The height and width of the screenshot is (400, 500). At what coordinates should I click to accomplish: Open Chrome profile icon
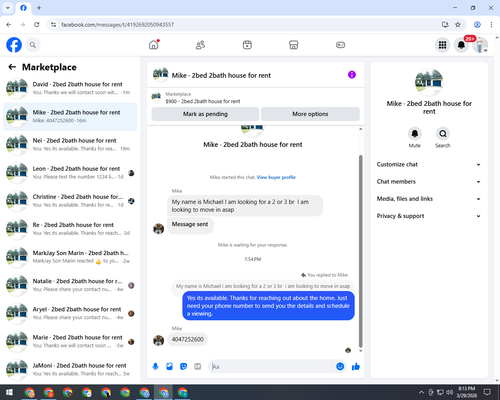(x=477, y=25)
